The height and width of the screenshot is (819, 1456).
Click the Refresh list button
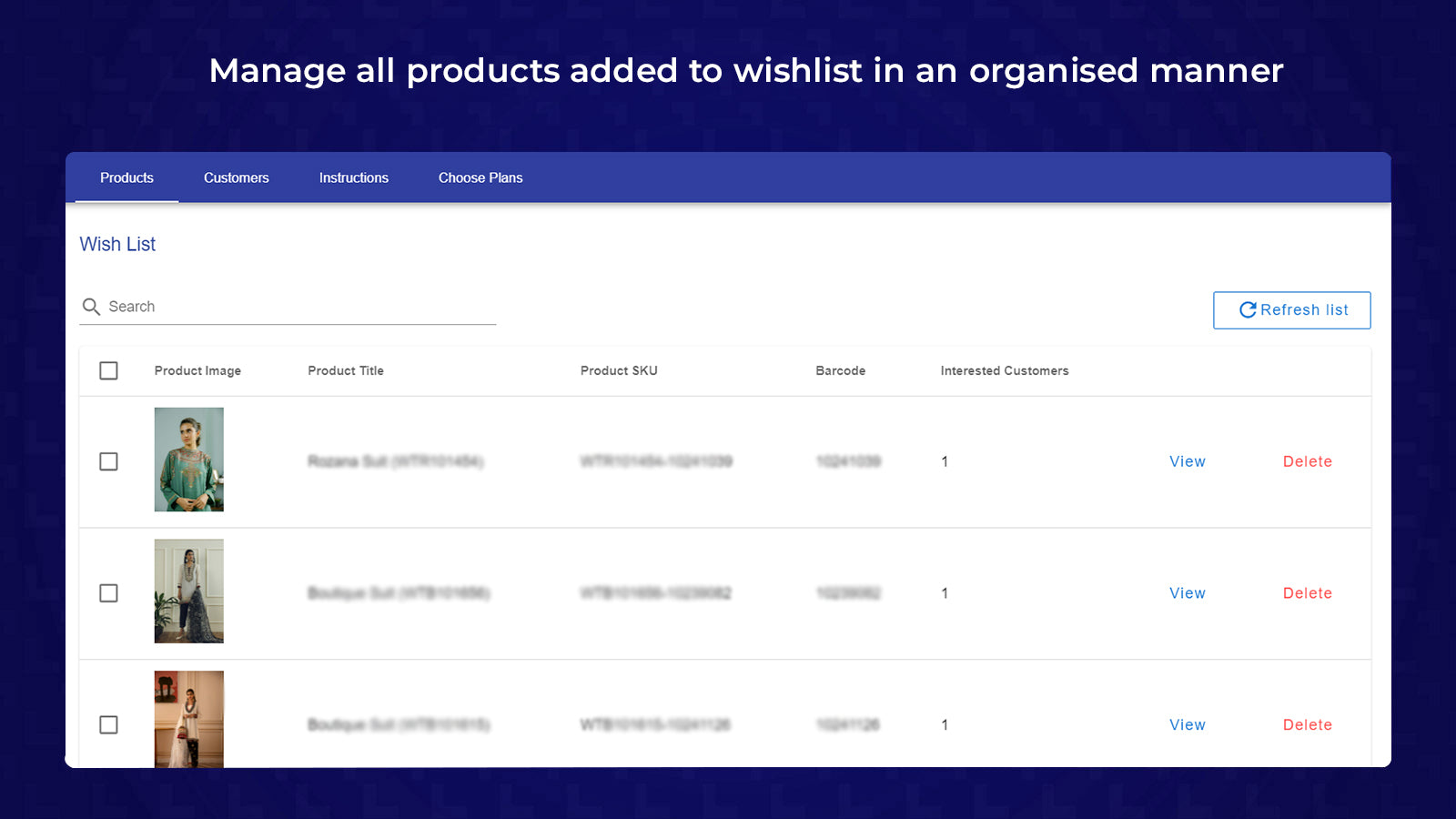click(1291, 310)
